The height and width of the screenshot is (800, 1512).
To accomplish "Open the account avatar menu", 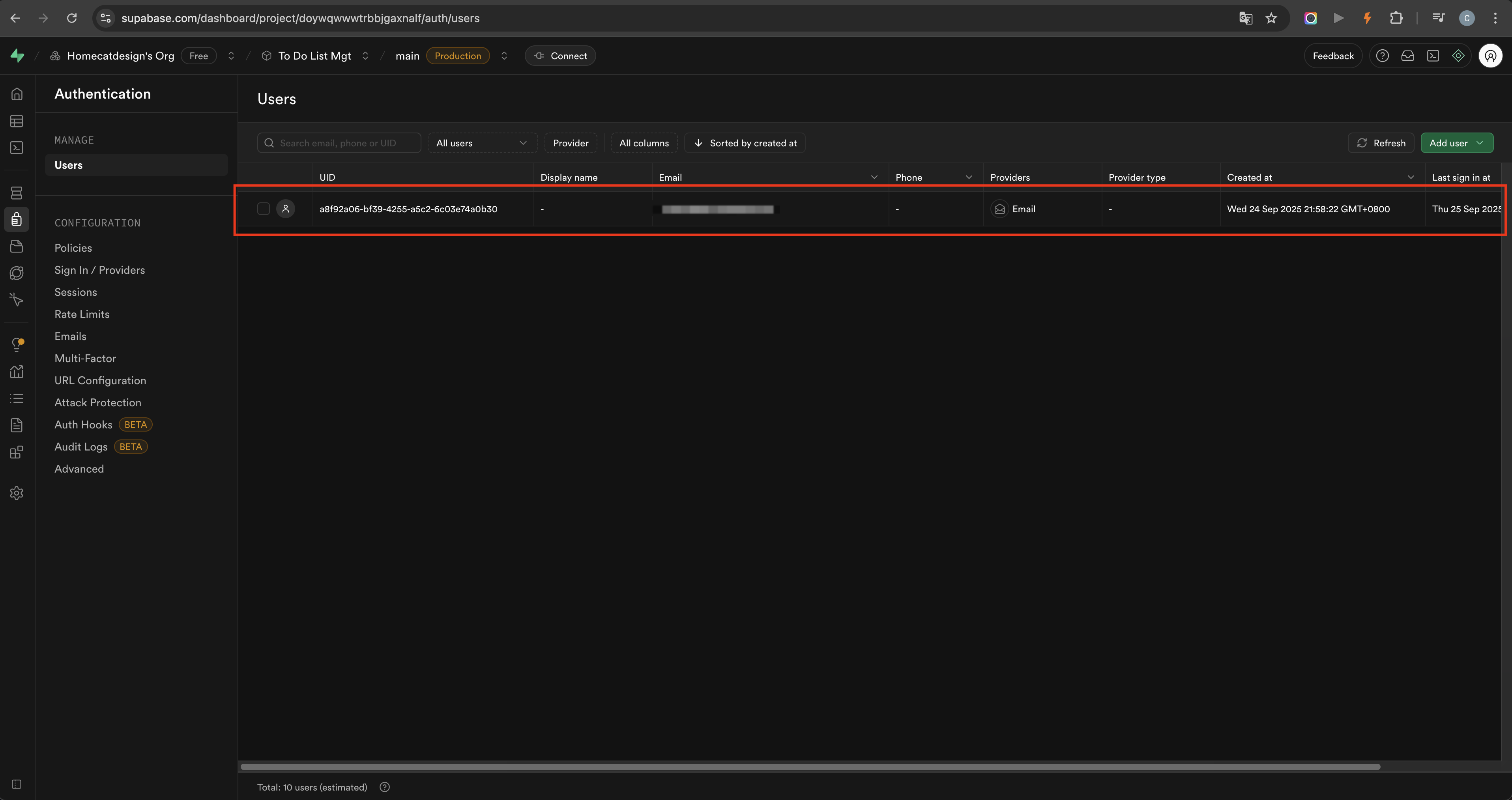I will [x=1490, y=56].
